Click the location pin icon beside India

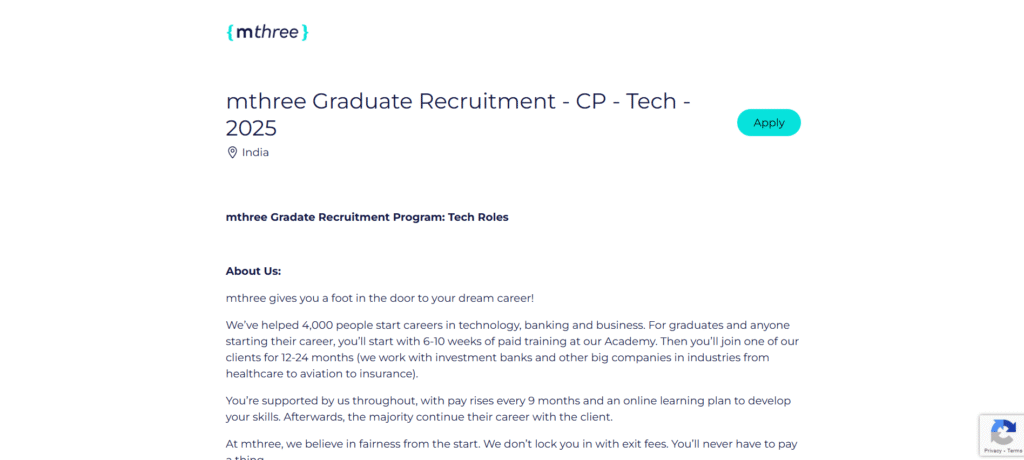[232, 153]
